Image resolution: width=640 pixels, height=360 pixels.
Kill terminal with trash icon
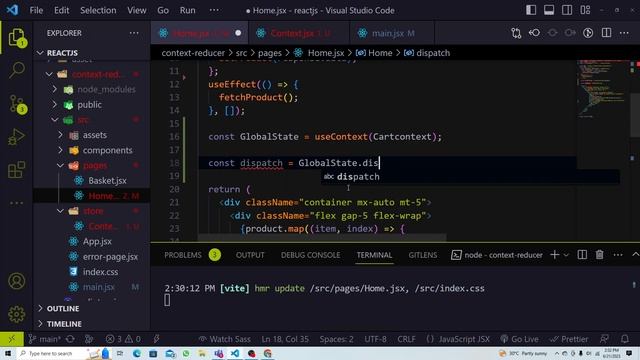point(599,255)
